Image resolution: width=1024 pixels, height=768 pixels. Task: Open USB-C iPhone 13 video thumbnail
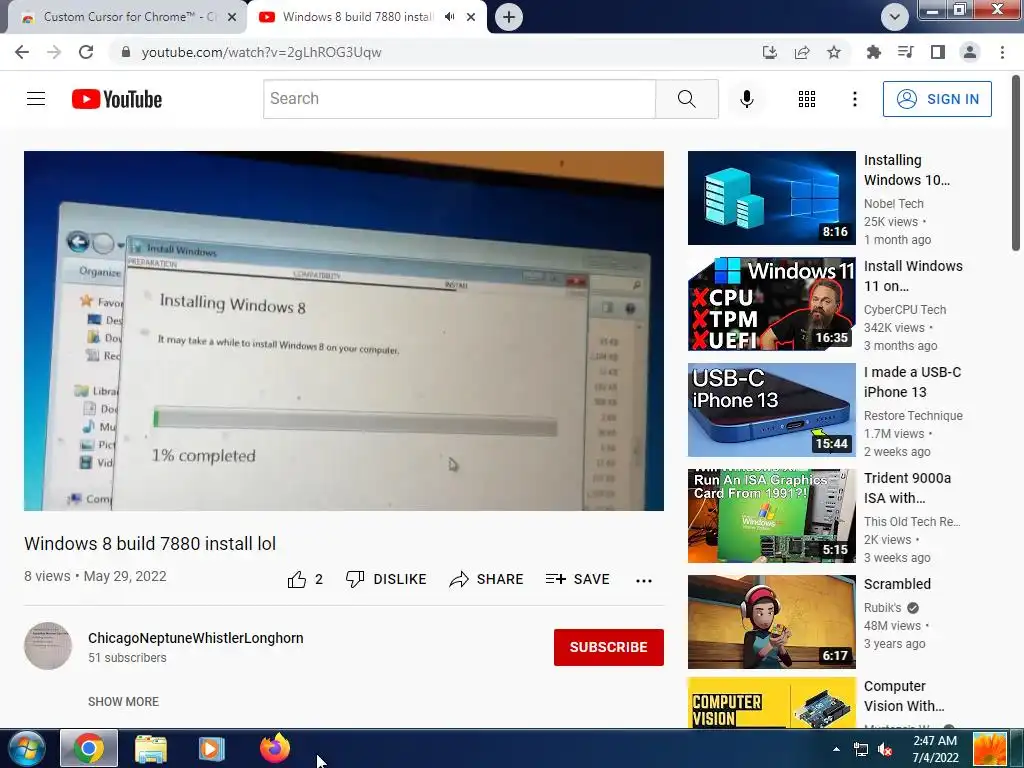pyautogui.click(x=772, y=409)
